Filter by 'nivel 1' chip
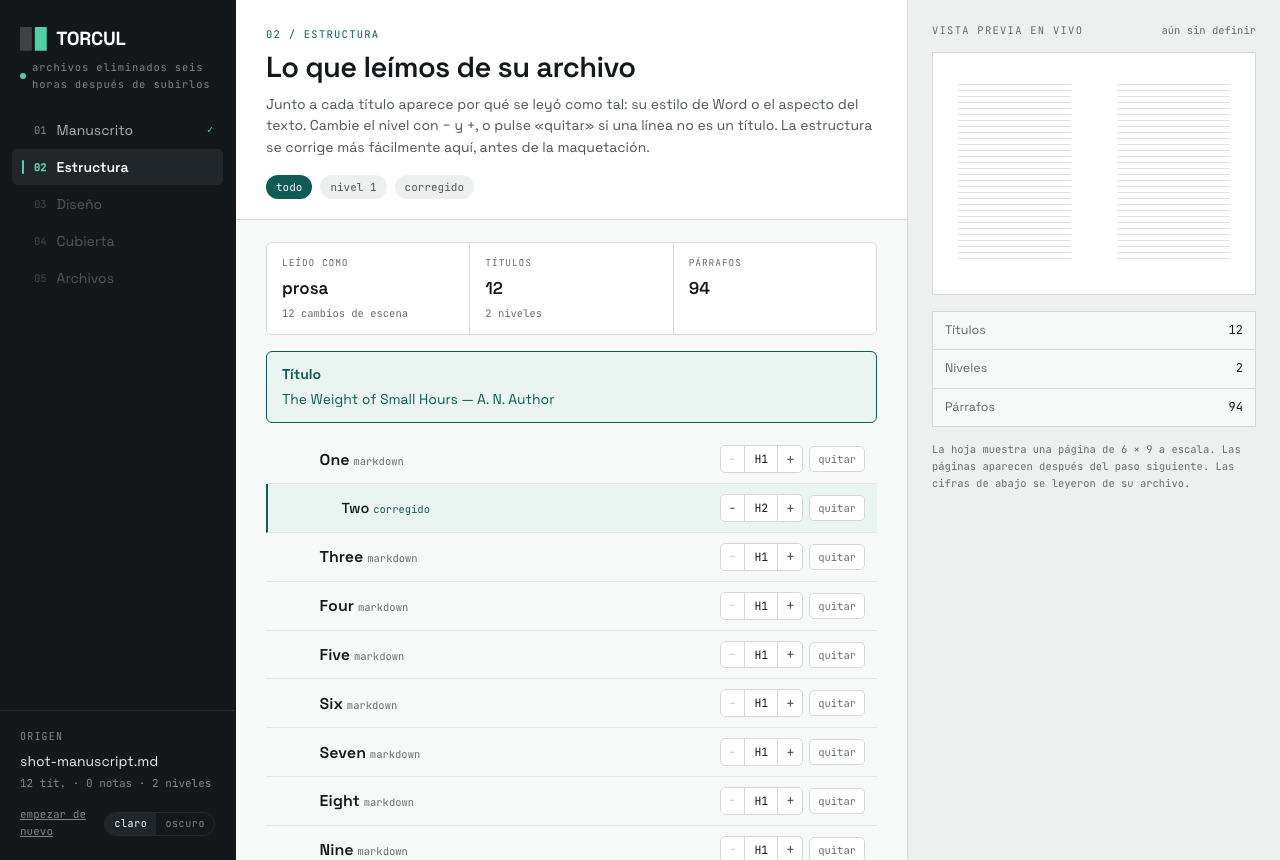Screen dimensions: 1280x860 pos(353,187)
